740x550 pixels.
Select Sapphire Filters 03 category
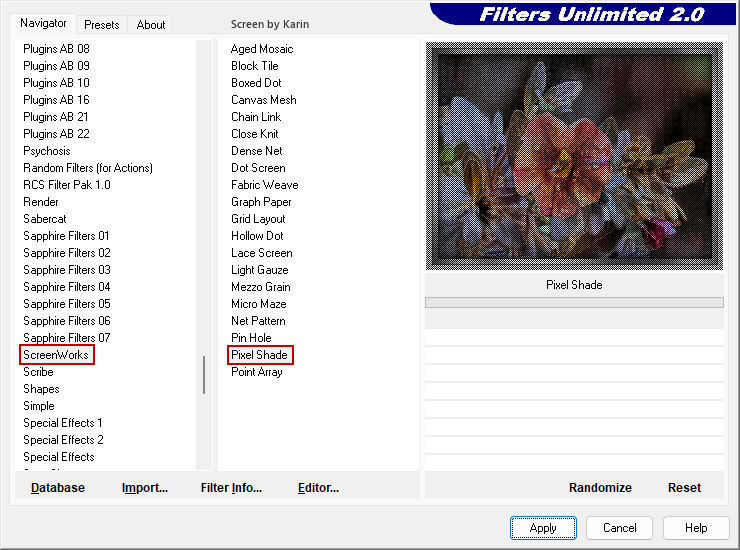[67, 270]
